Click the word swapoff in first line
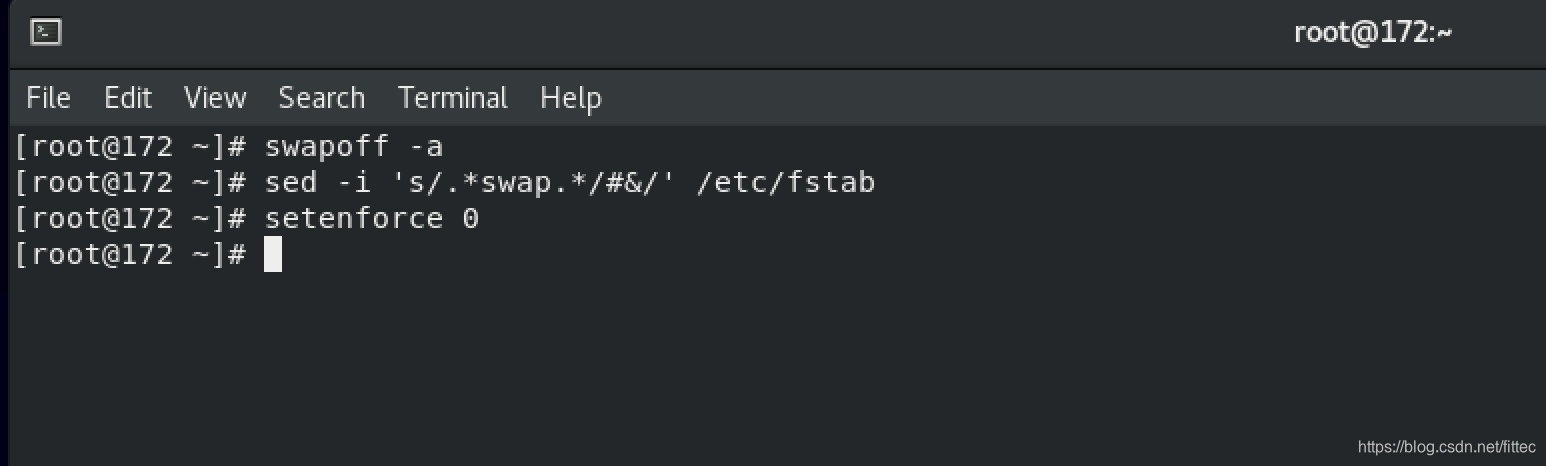This screenshot has height=466, width=1546. click(x=326, y=147)
